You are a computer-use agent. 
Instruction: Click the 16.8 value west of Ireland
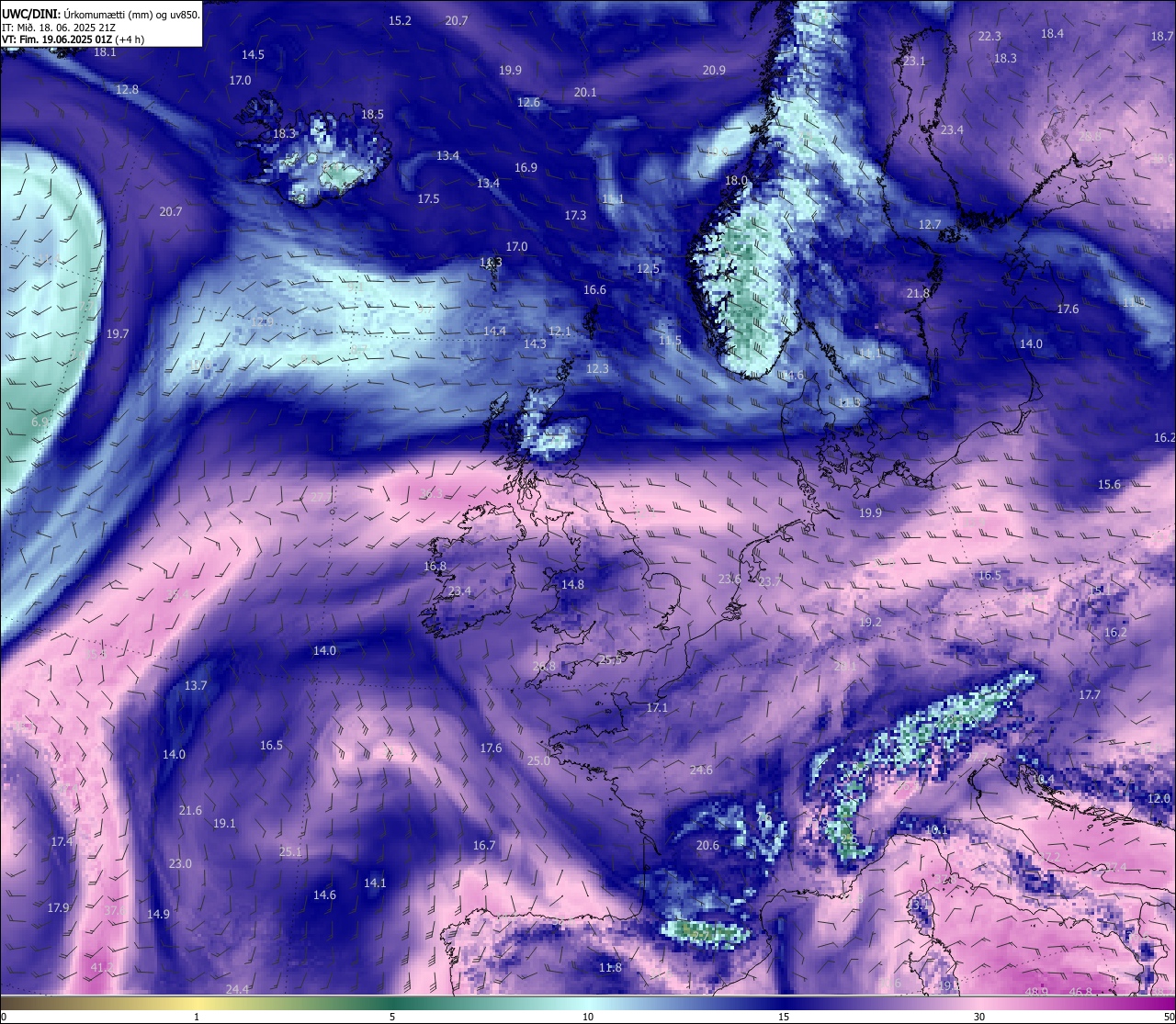(435, 566)
